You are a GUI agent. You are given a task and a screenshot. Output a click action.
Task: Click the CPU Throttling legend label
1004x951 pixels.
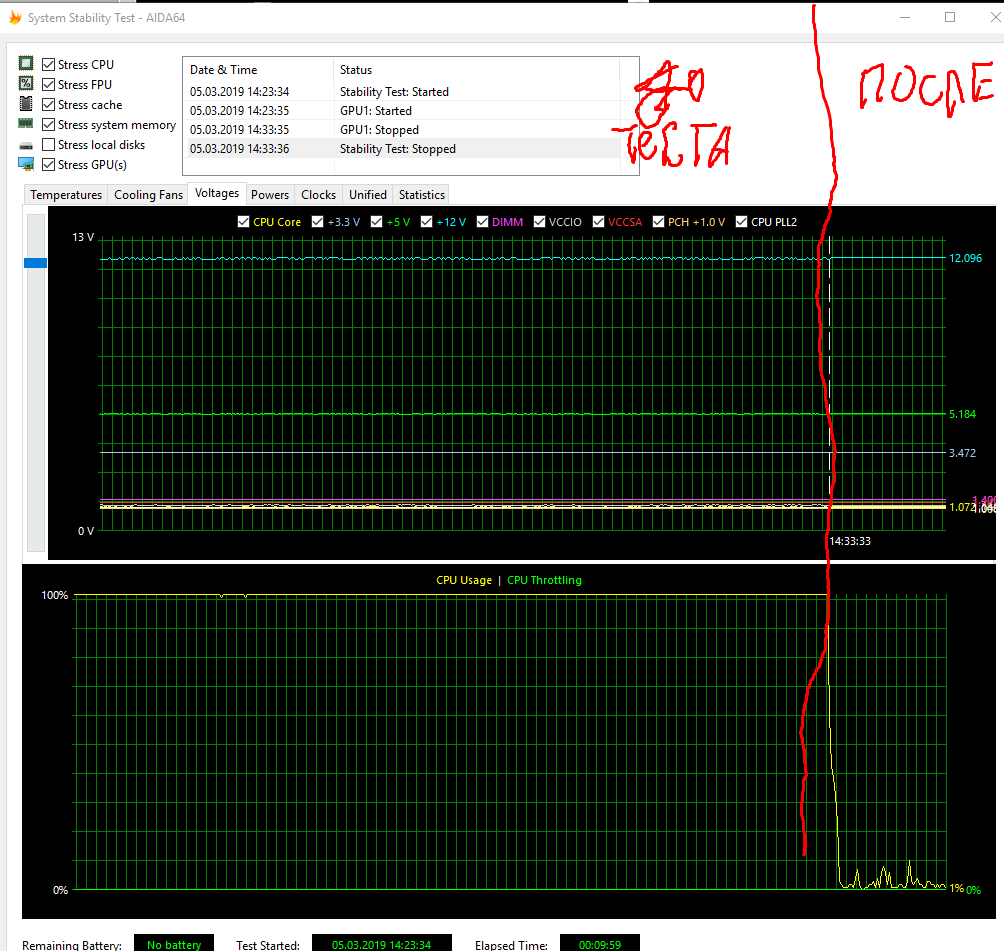coord(544,580)
